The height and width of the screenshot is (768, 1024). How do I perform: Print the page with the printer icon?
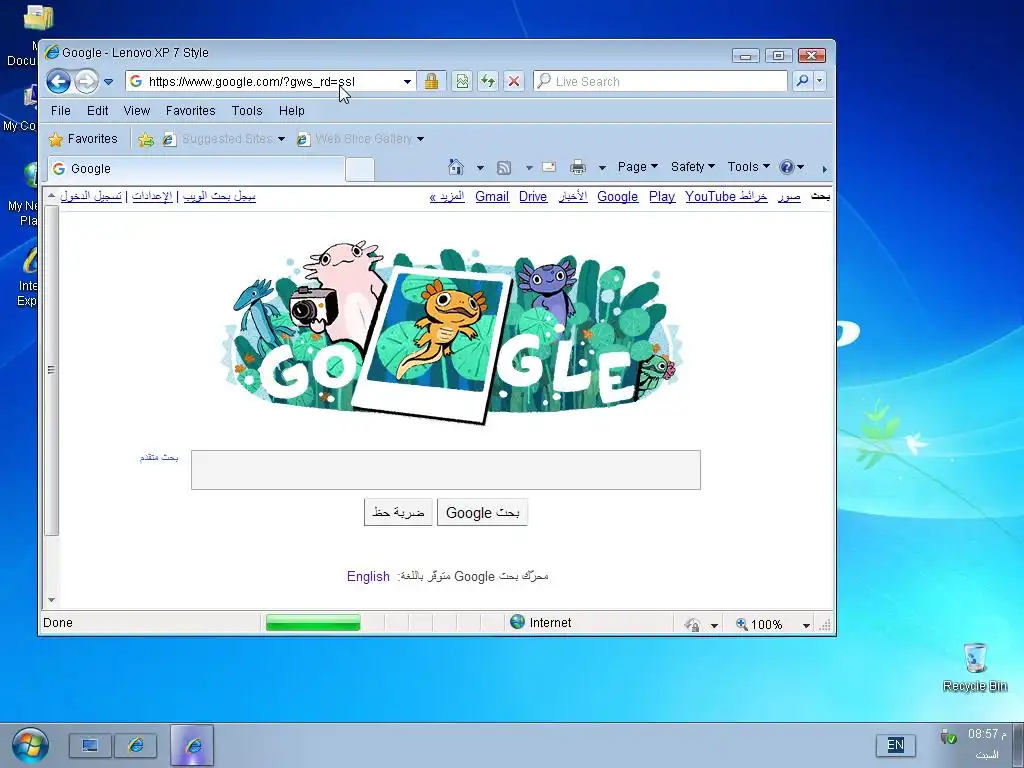578,168
